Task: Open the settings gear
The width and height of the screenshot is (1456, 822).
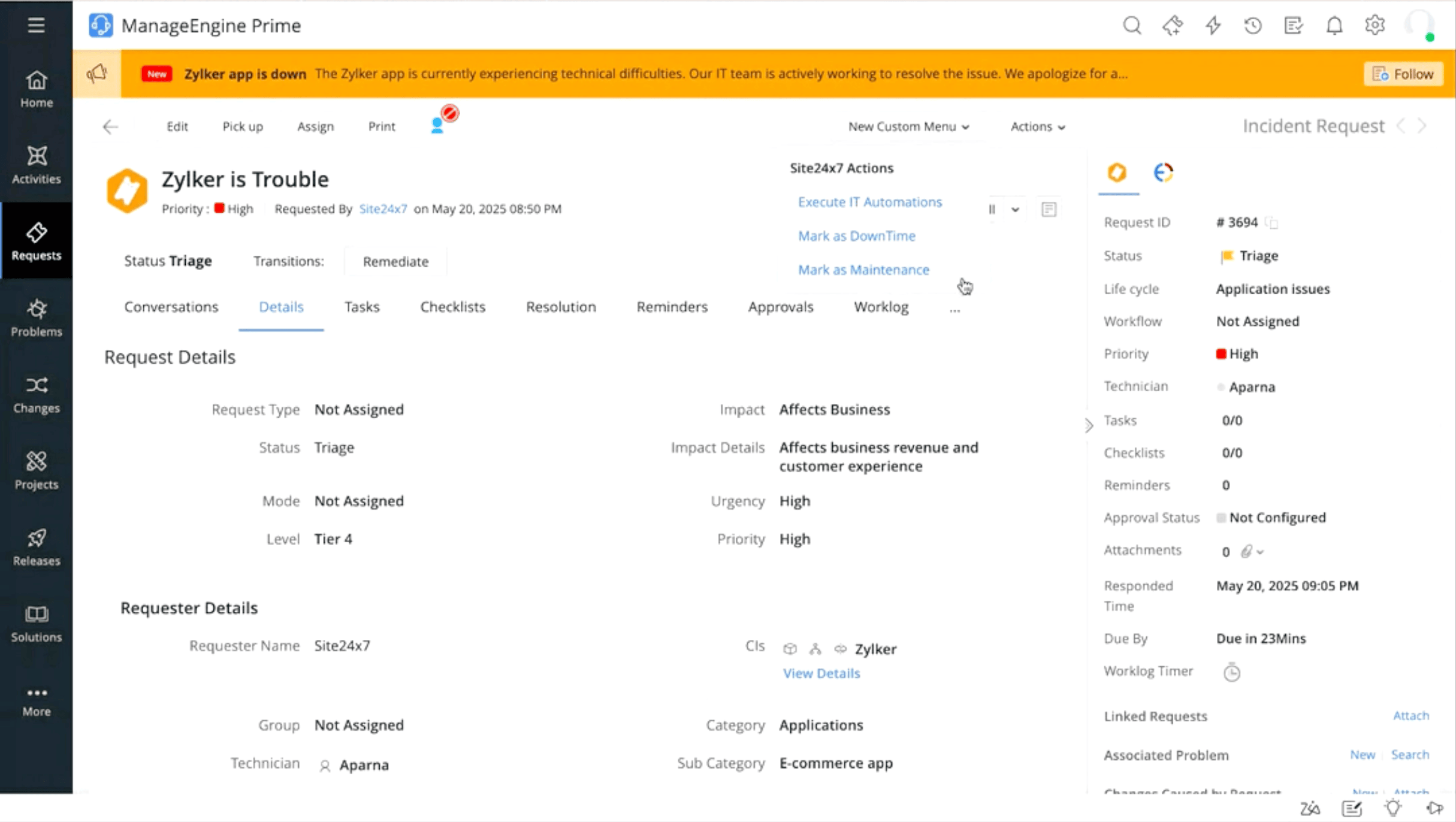Action: tap(1375, 25)
